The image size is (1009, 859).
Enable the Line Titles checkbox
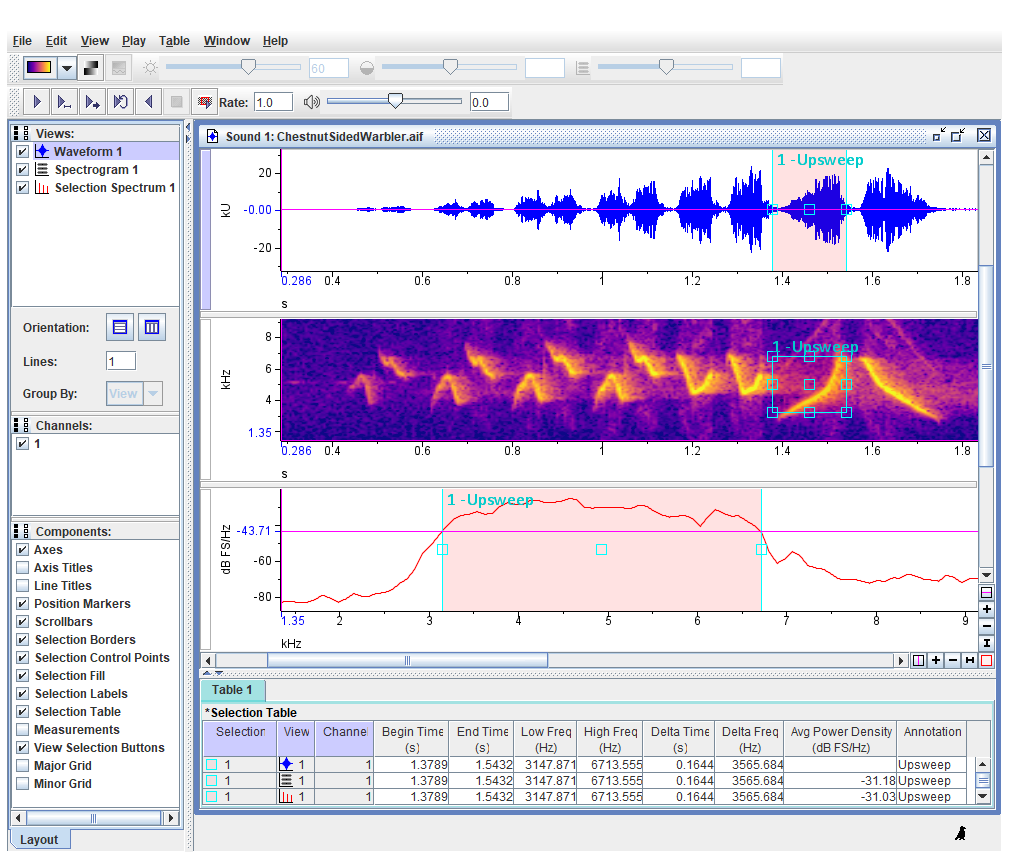tap(23, 586)
